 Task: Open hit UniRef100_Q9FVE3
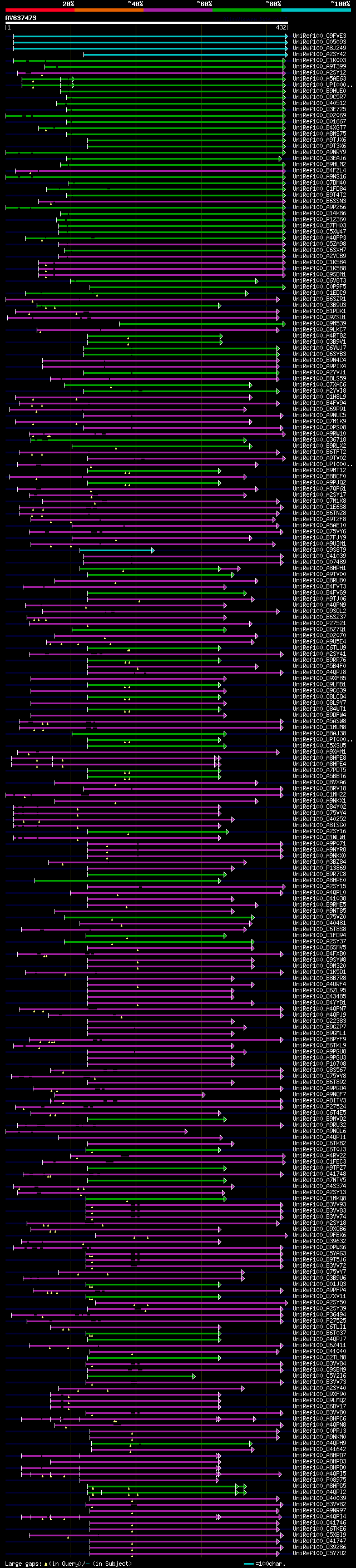(319, 36)
